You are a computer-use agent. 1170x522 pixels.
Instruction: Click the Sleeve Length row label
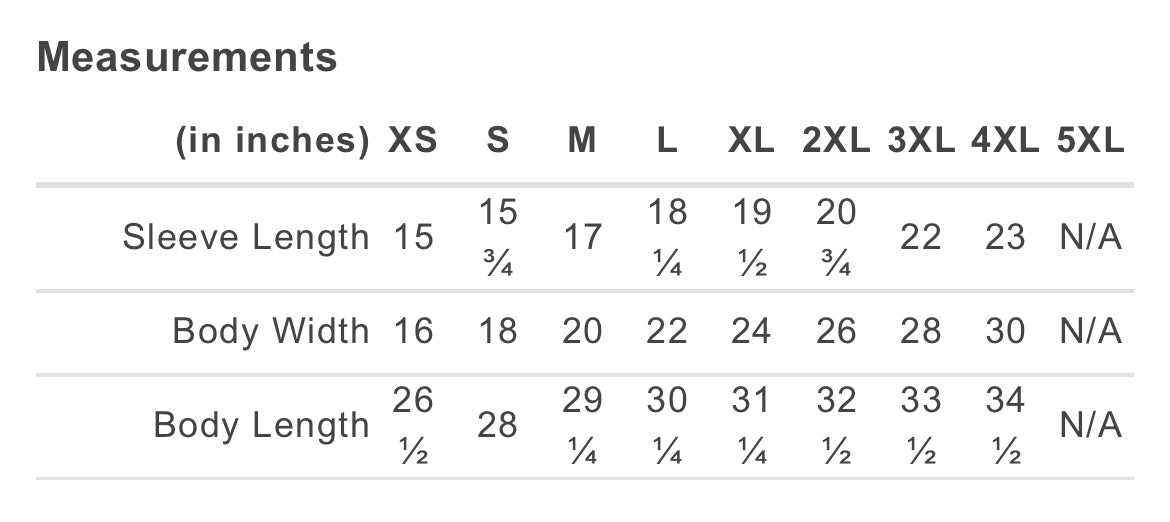pyautogui.click(x=246, y=238)
